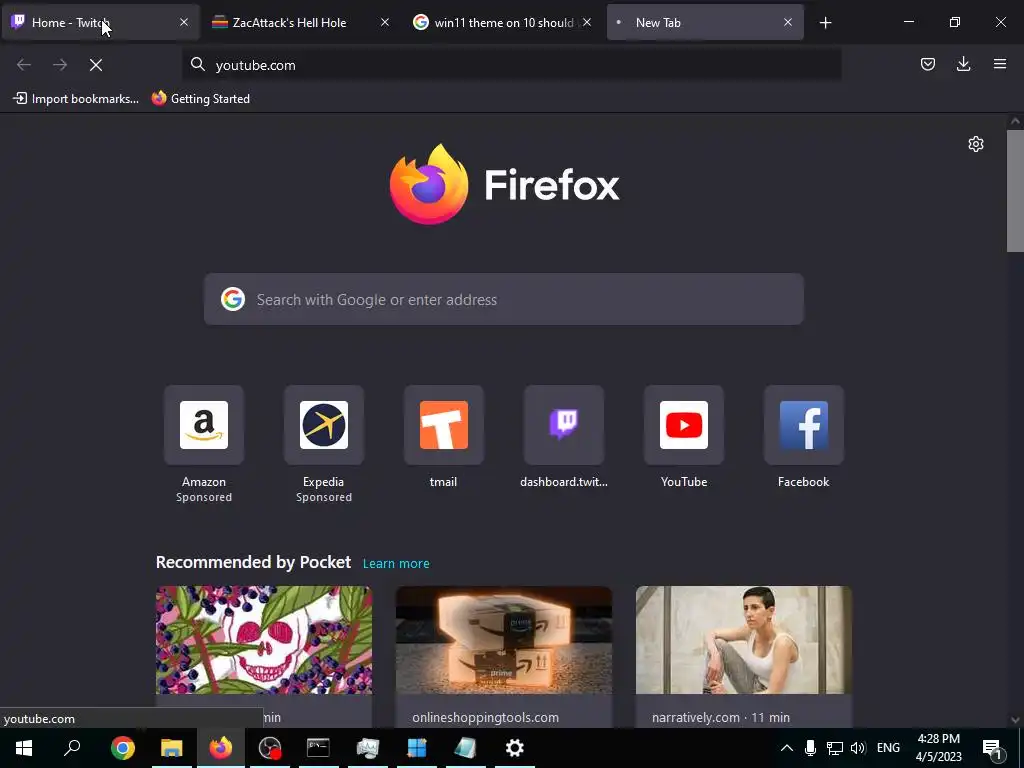Image resolution: width=1024 pixels, height=768 pixels.
Task: Show hidden system tray icons chevron
Action: 786,748
